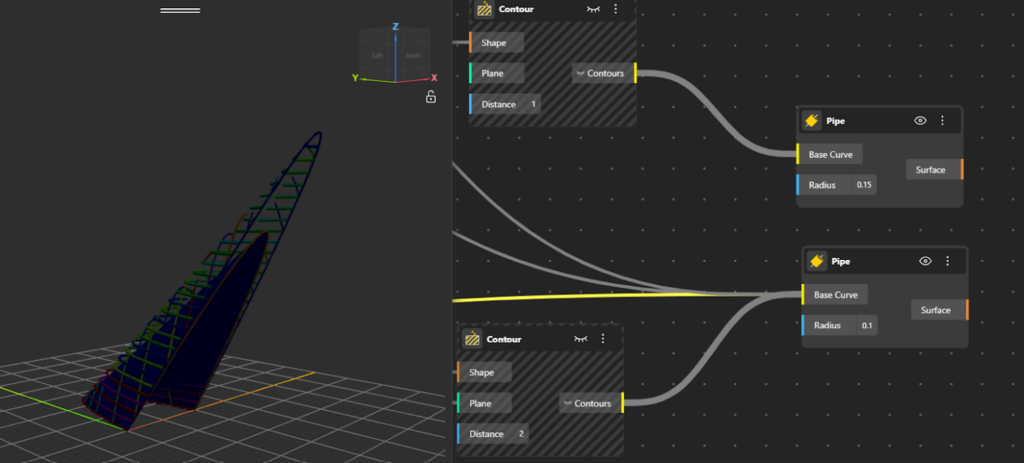This screenshot has height=463, width=1024.
Task: Click the X axis tip on the view gizmo
Action: click(434, 77)
